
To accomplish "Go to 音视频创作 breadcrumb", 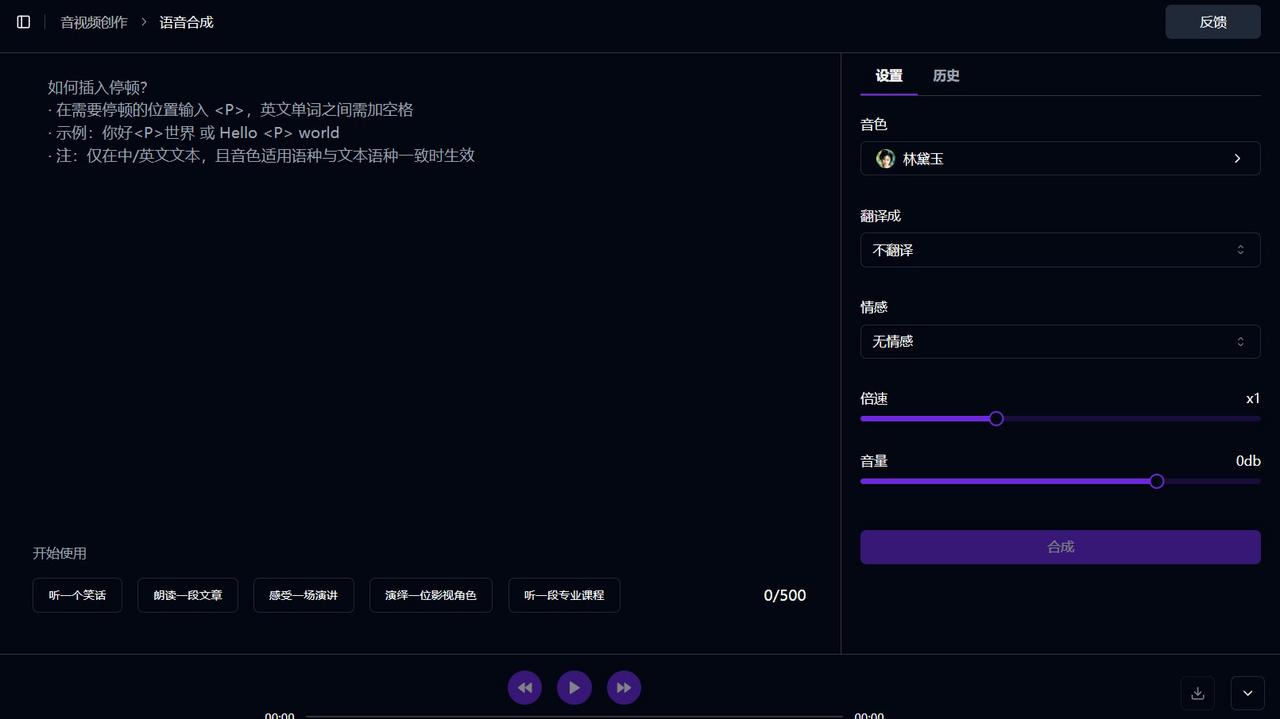I will coord(94,22).
